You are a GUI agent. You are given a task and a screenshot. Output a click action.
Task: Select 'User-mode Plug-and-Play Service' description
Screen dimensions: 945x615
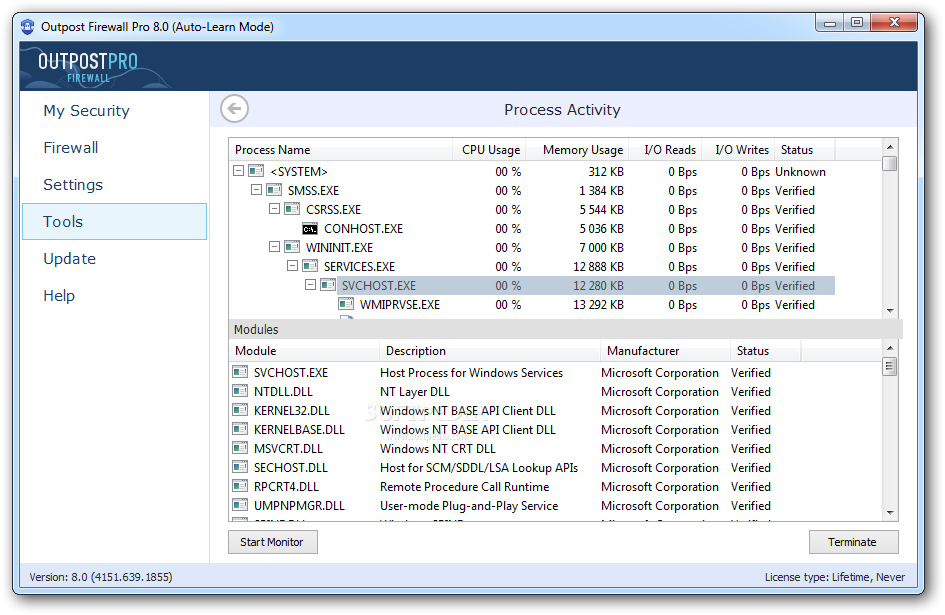click(469, 506)
